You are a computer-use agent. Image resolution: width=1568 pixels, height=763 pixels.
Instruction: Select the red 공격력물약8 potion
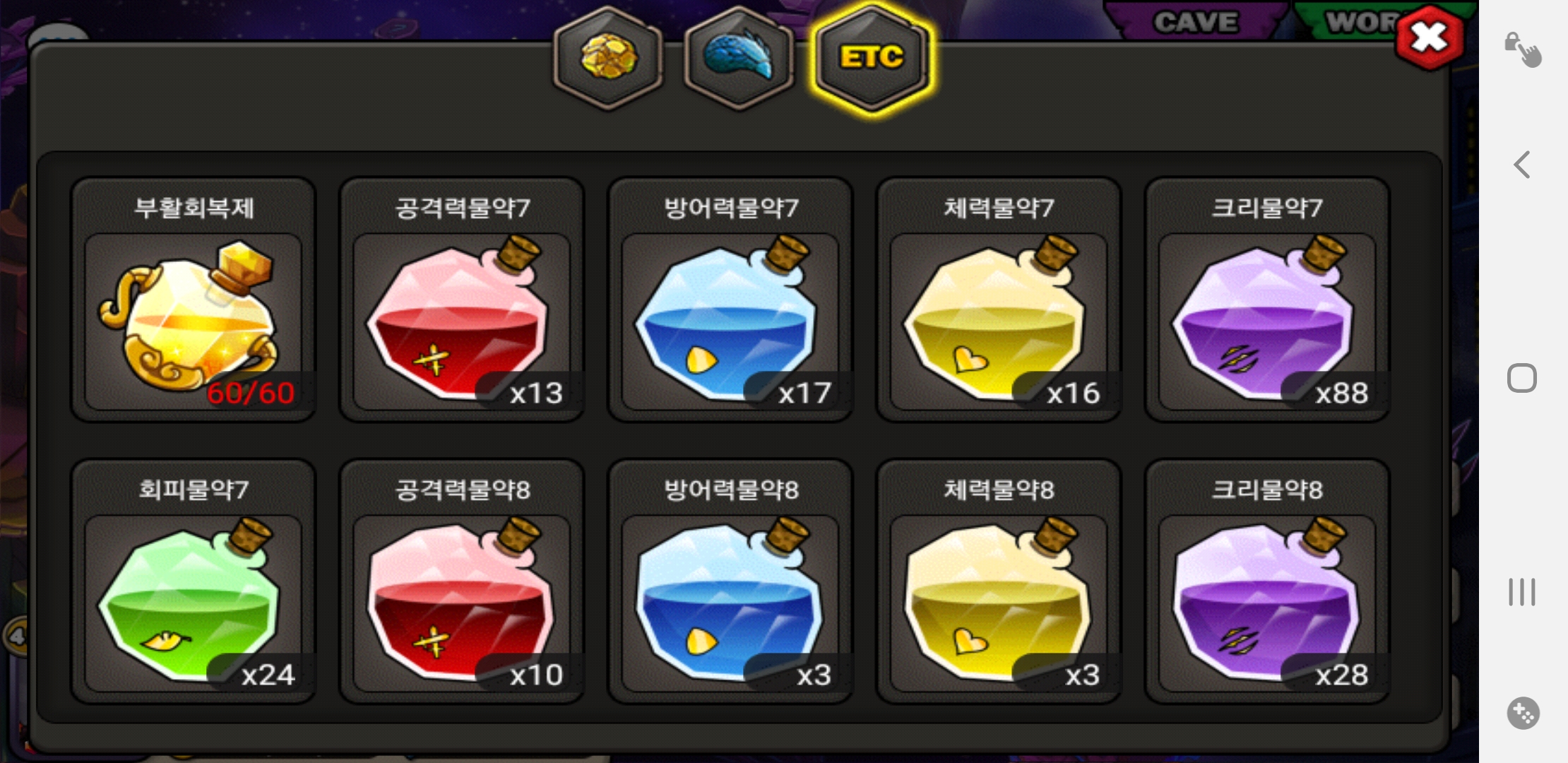coord(461,581)
